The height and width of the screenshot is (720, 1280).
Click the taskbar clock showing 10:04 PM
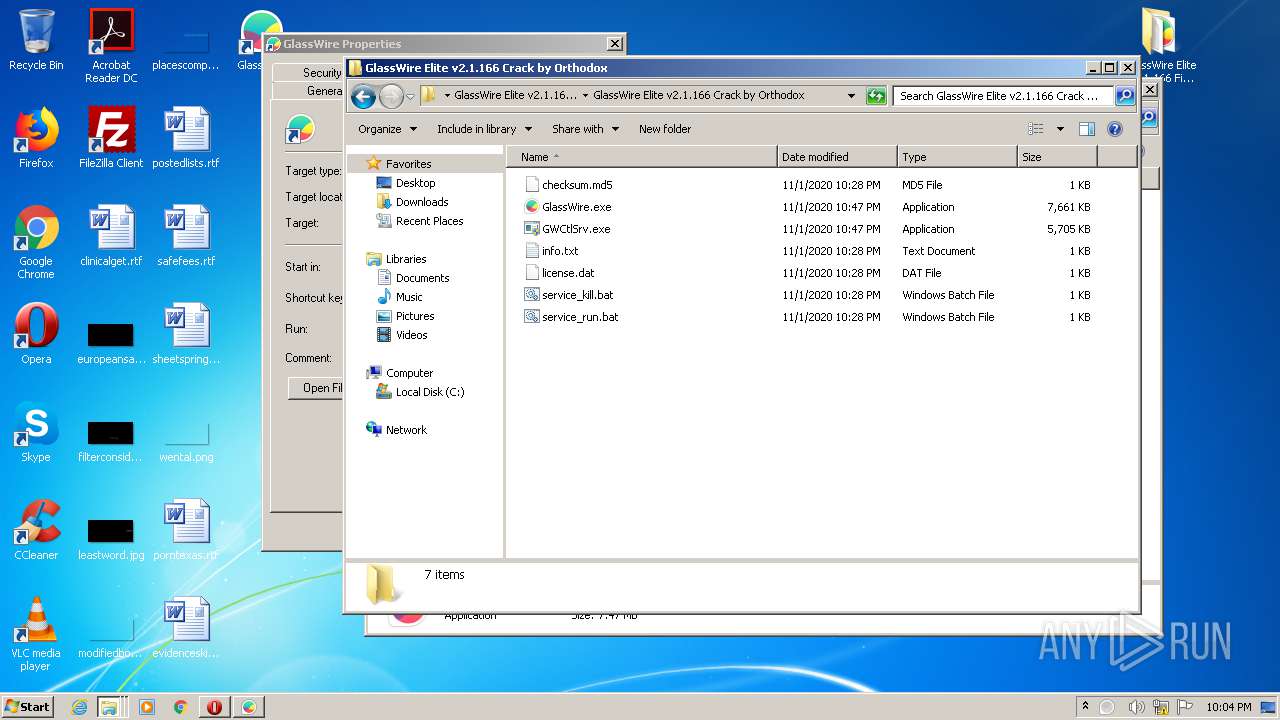pyautogui.click(x=1228, y=707)
